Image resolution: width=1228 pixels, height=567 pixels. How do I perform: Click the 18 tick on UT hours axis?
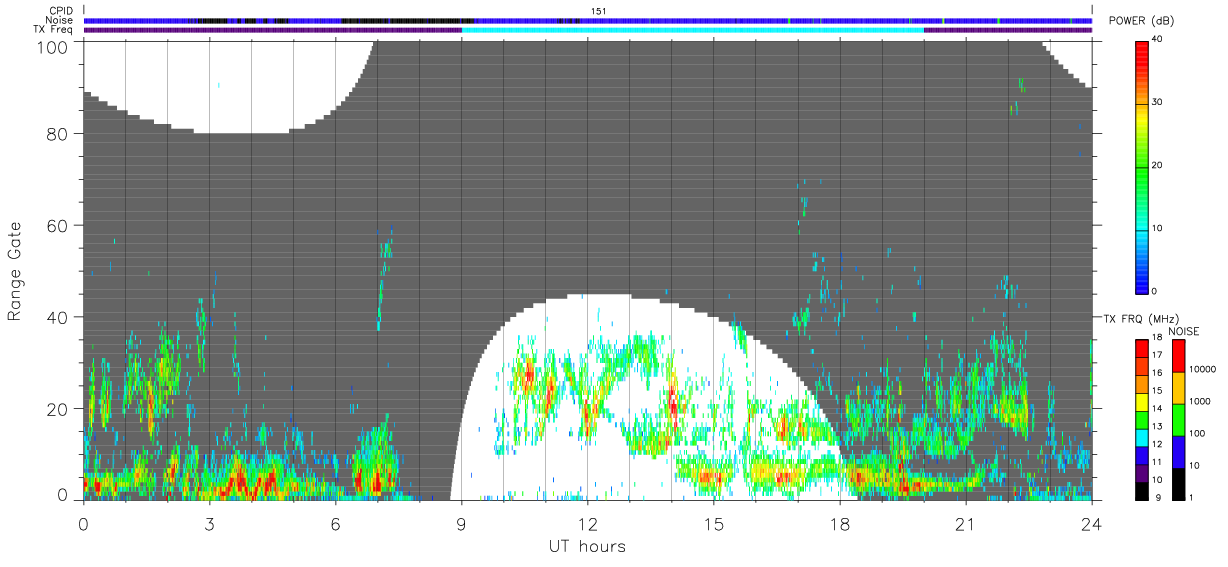coord(840,523)
